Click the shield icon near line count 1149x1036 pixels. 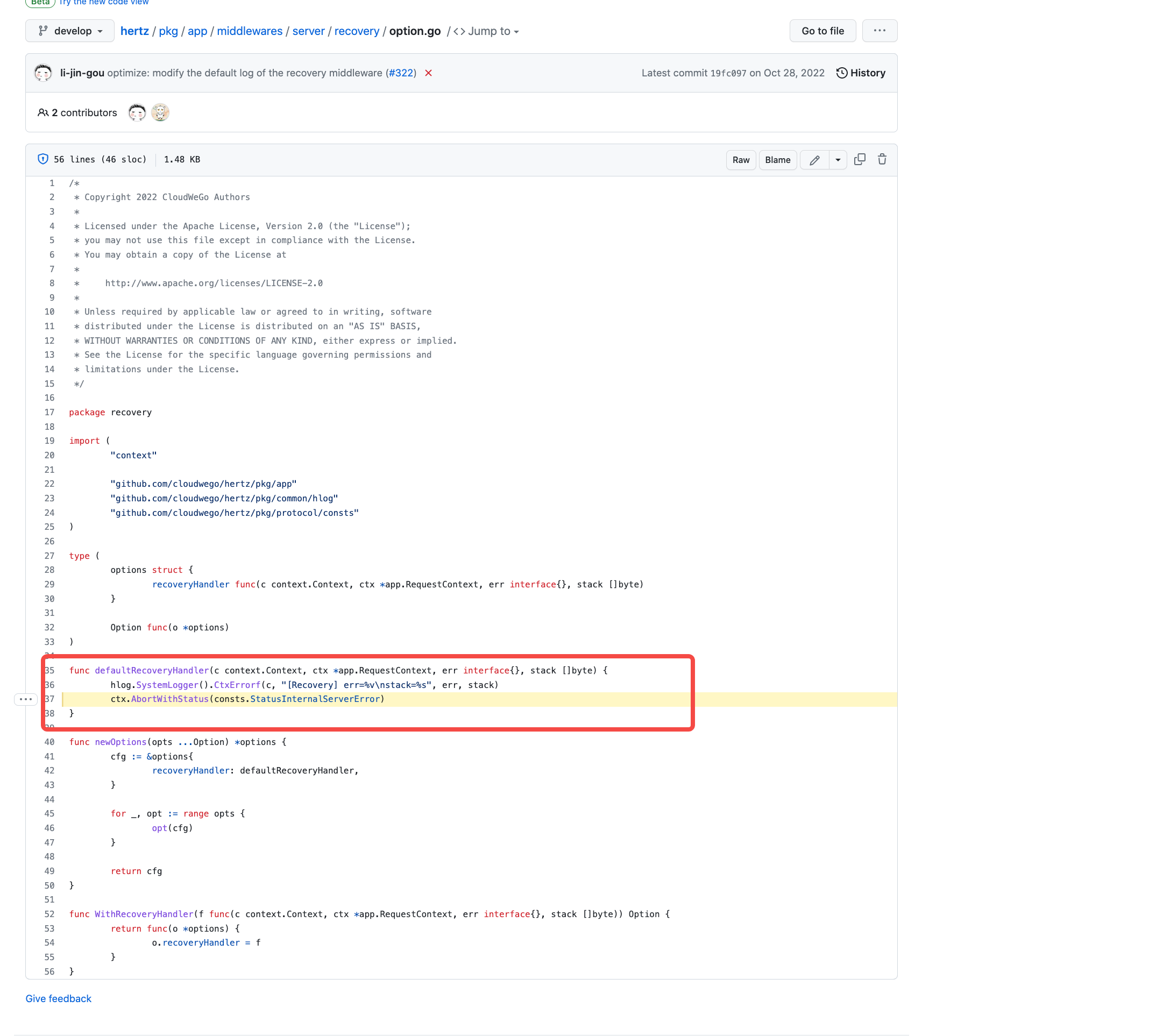[43, 159]
